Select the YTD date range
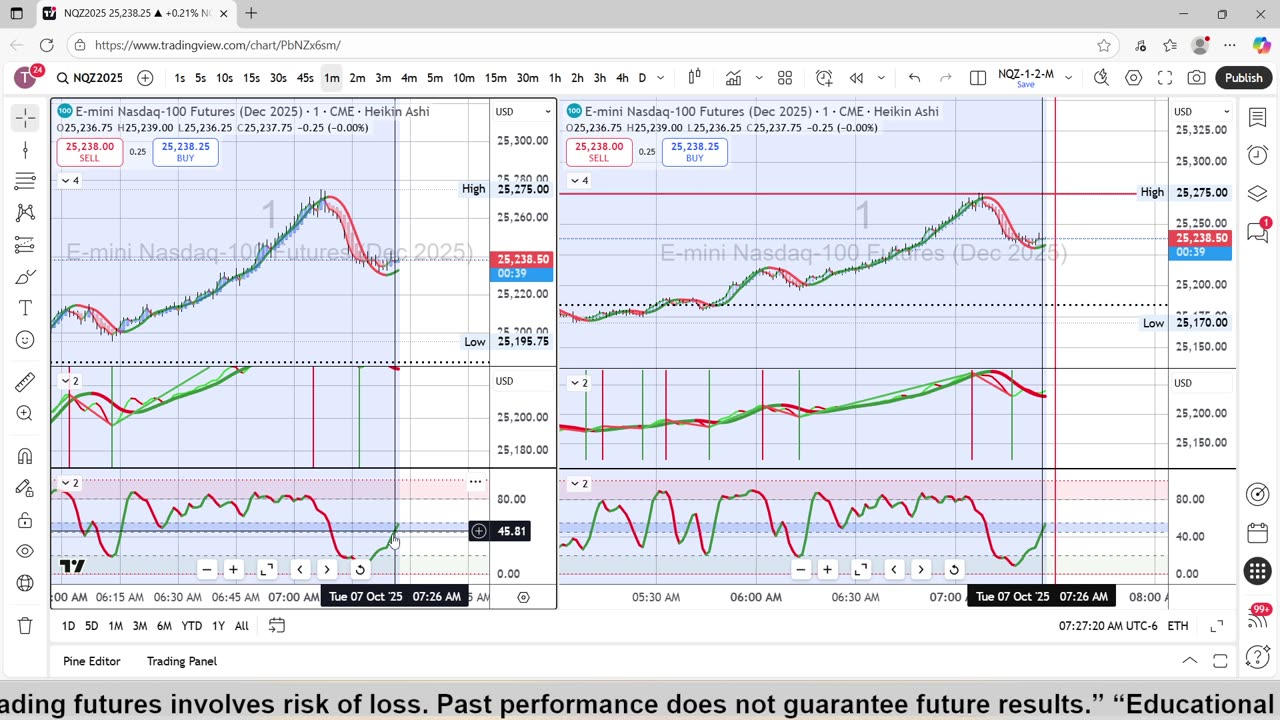This screenshot has width=1280, height=720. click(191, 626)
